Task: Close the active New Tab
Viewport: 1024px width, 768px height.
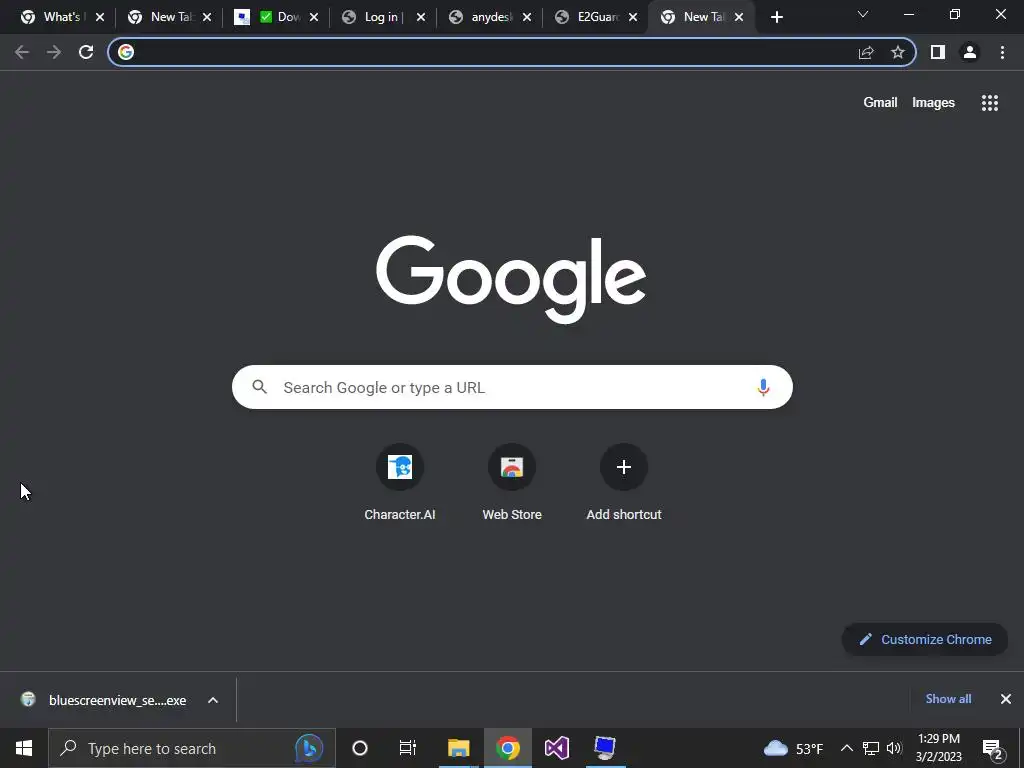Action: (739, 17)
